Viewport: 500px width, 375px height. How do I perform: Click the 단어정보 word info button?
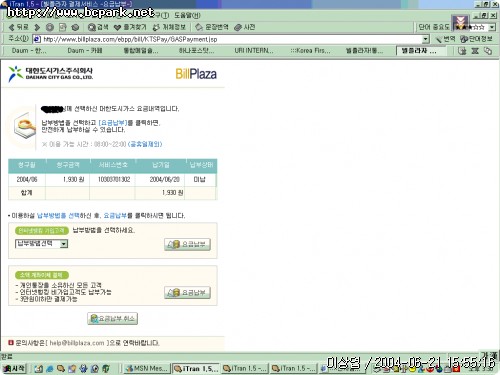(476, 39)
